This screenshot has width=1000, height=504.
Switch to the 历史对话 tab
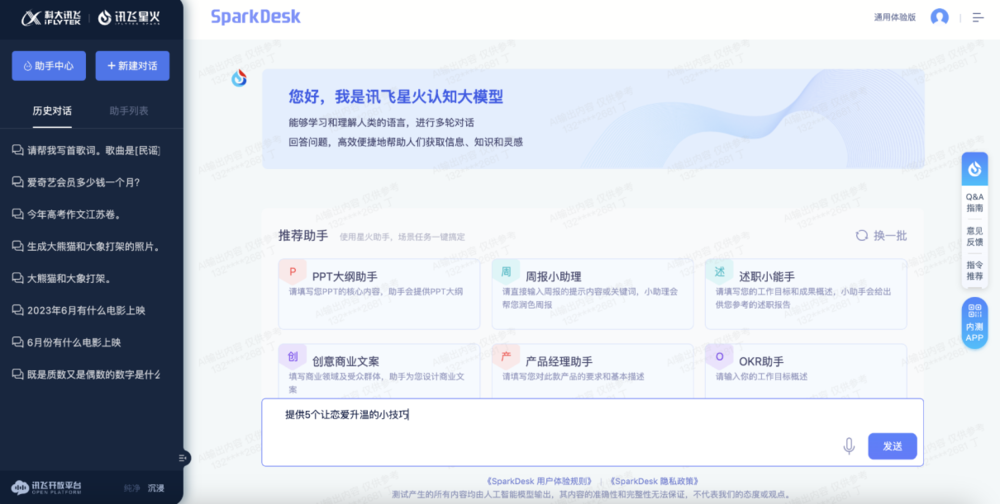[x=52, y=111]
